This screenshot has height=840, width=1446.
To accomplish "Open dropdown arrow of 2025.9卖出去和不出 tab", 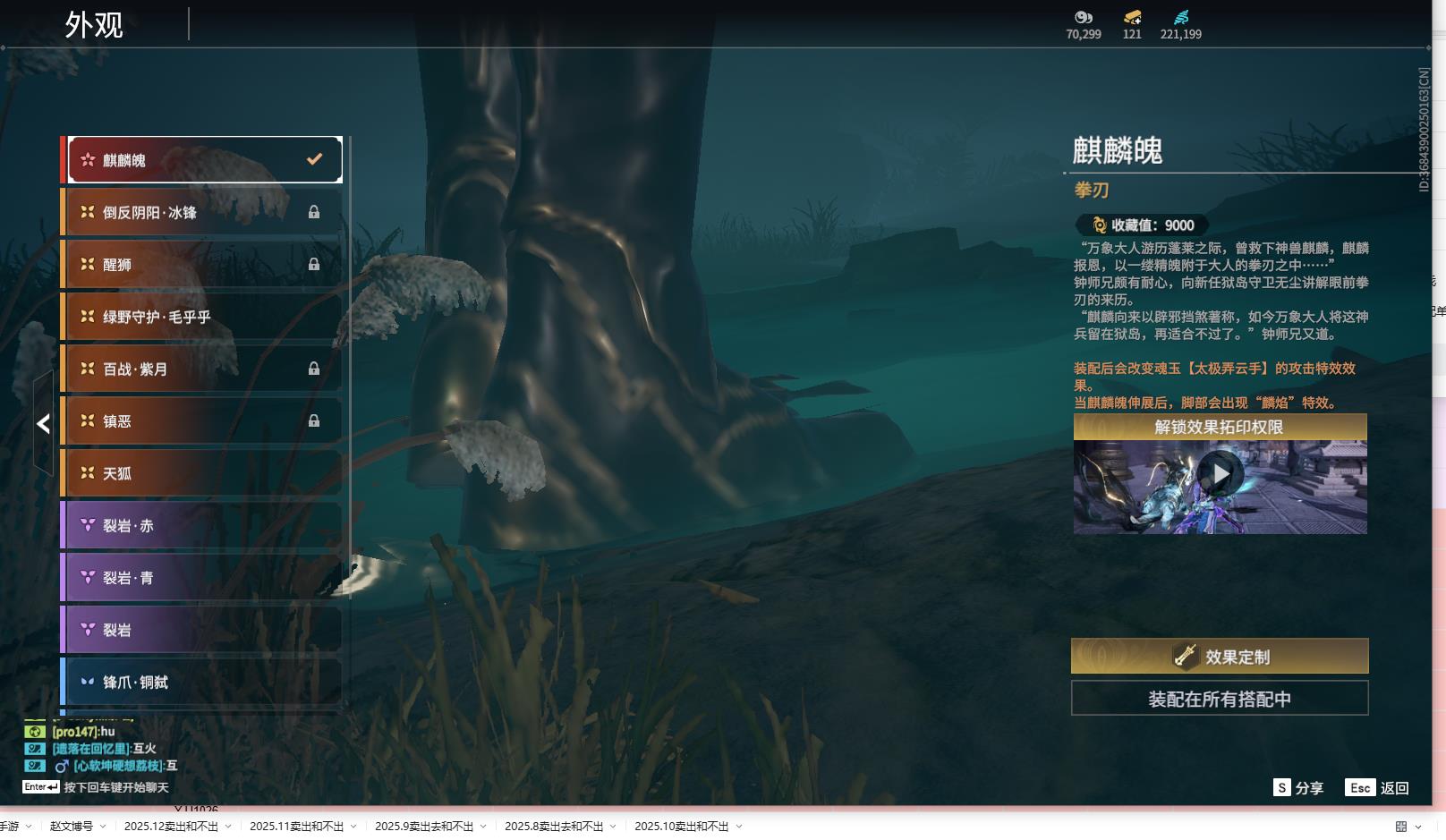I will click(x=483, y=827).
